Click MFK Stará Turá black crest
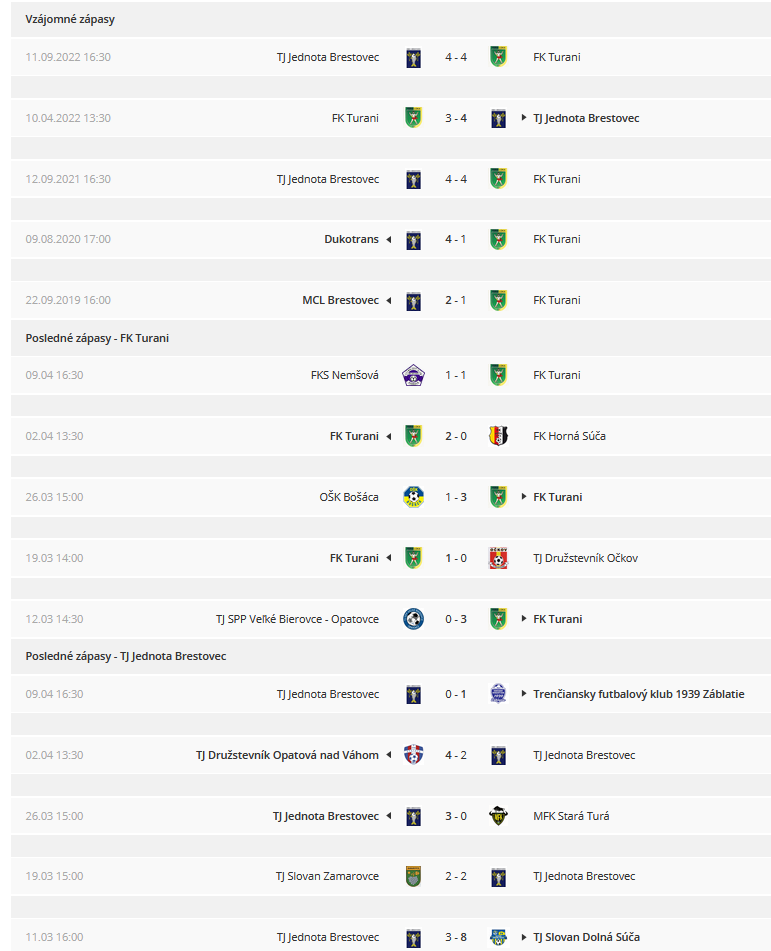Image resolution: width=771 pixels, height=951 pixels. [x=498, y=816]
